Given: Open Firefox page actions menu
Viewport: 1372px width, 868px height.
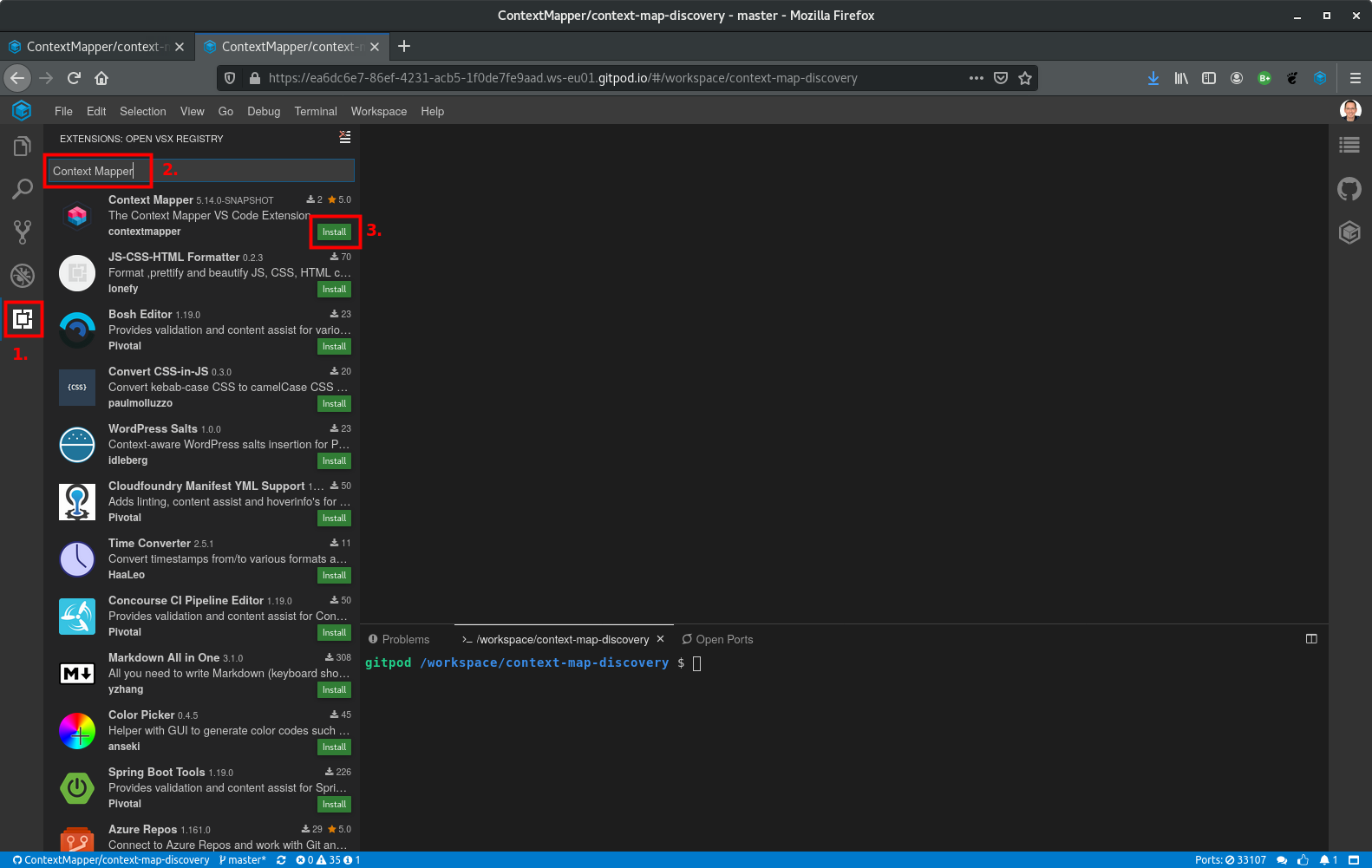Looking at the screenshot, I should (977, 78).
